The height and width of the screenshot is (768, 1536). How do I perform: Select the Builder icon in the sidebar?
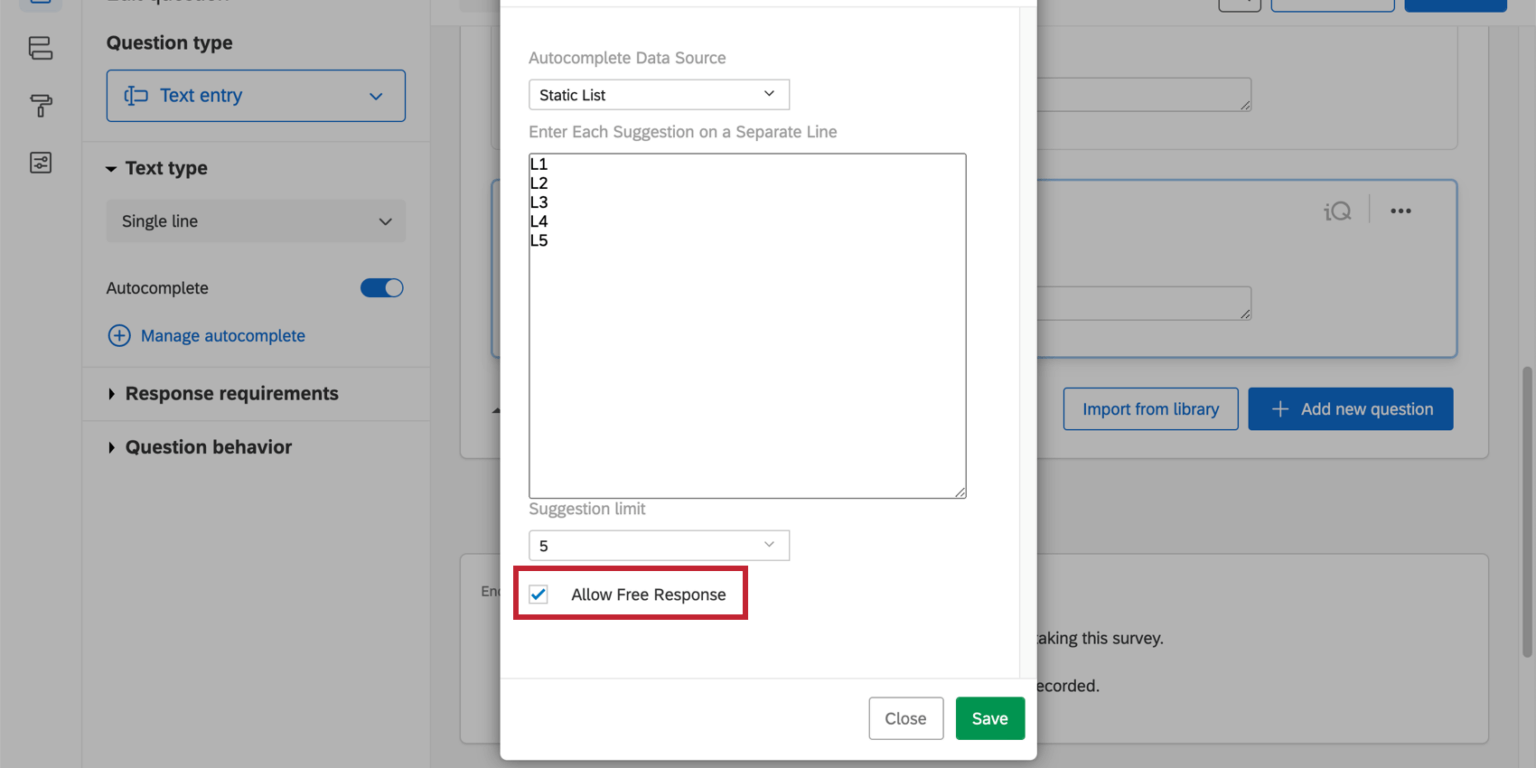41,6
